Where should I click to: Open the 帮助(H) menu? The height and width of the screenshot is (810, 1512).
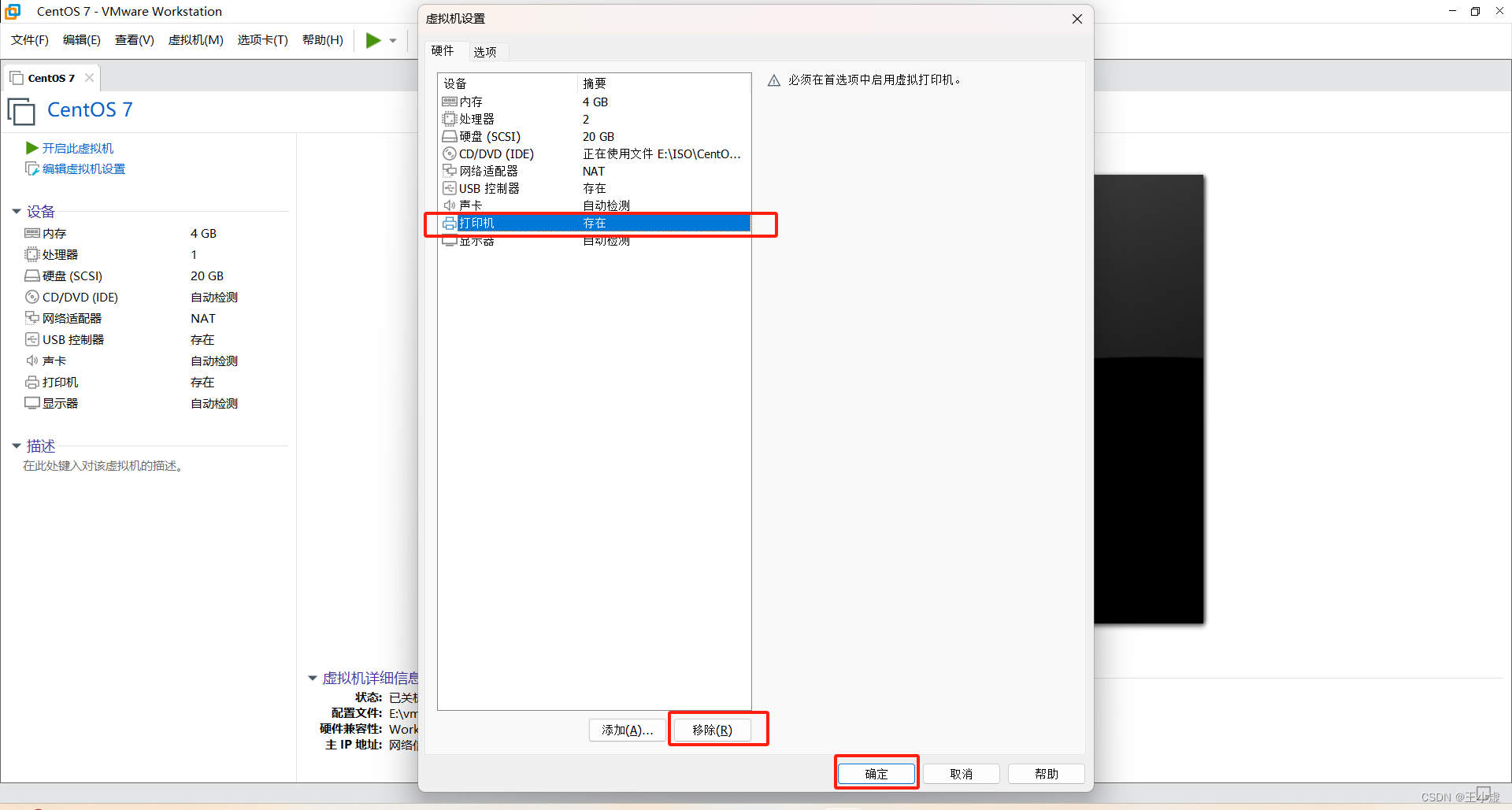coord(323,40)
